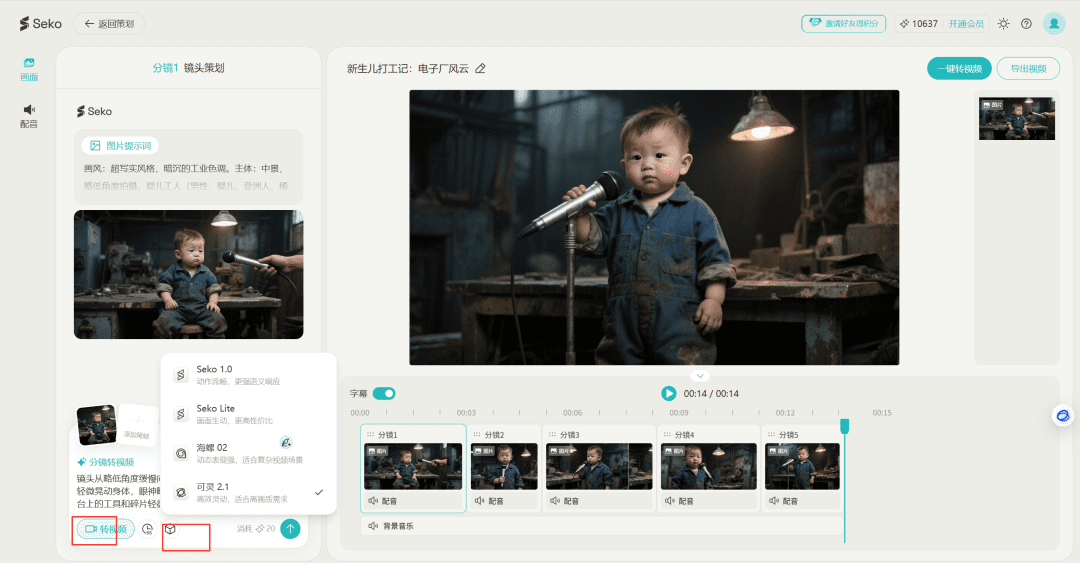Click the 消耗 20 credits cost label
This screenshot has height=563, width=1080.
click(x=256, y=529)
